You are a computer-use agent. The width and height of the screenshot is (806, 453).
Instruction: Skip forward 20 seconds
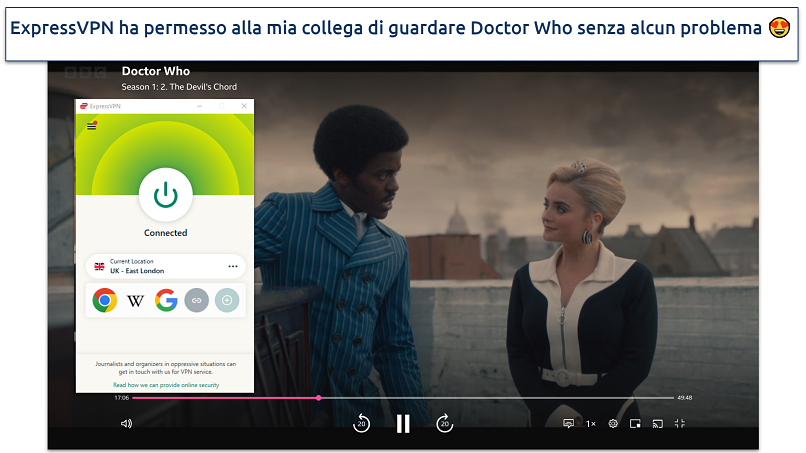point(445,424)
